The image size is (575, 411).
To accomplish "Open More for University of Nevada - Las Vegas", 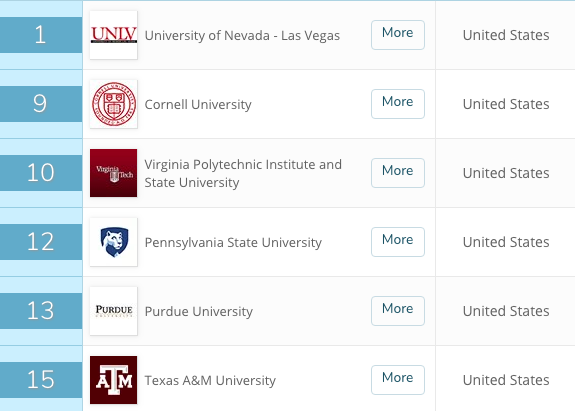I will [398, 35].
